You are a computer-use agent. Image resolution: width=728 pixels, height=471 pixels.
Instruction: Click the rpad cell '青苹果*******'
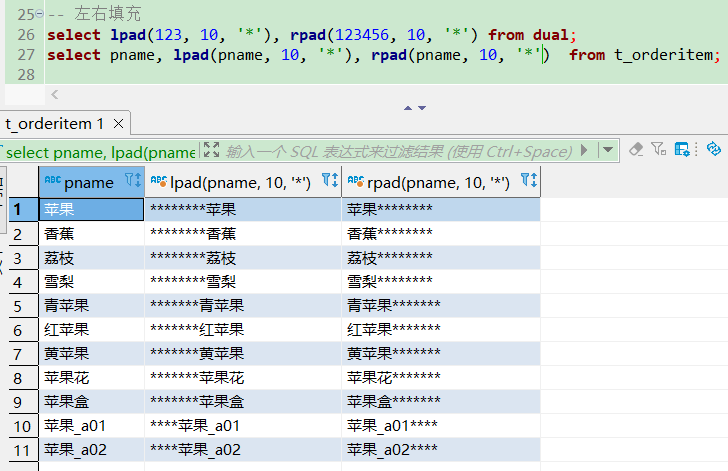(x=441, y=306)
